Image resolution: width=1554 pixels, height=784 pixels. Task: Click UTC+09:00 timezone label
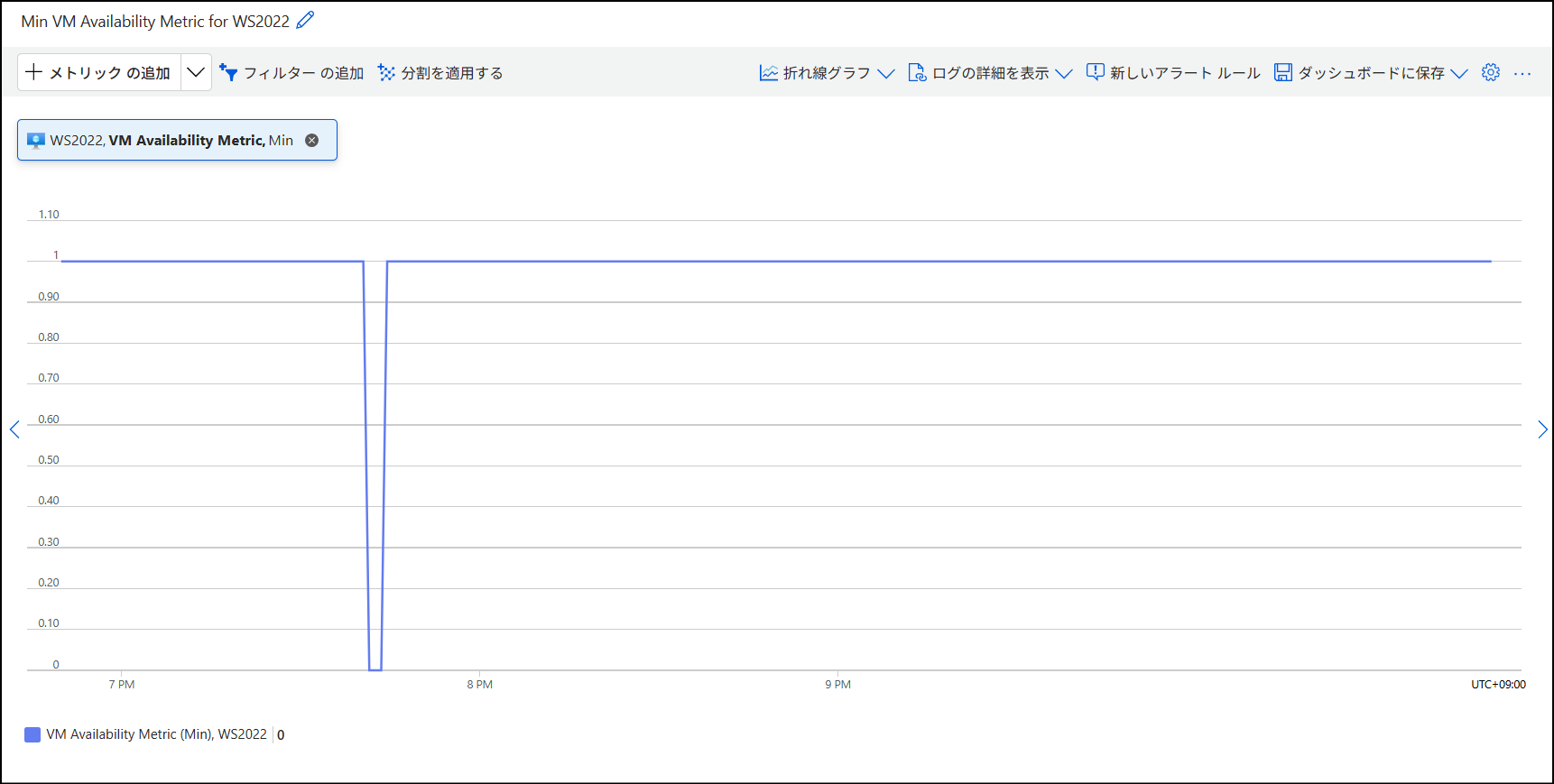[1498, 685]
